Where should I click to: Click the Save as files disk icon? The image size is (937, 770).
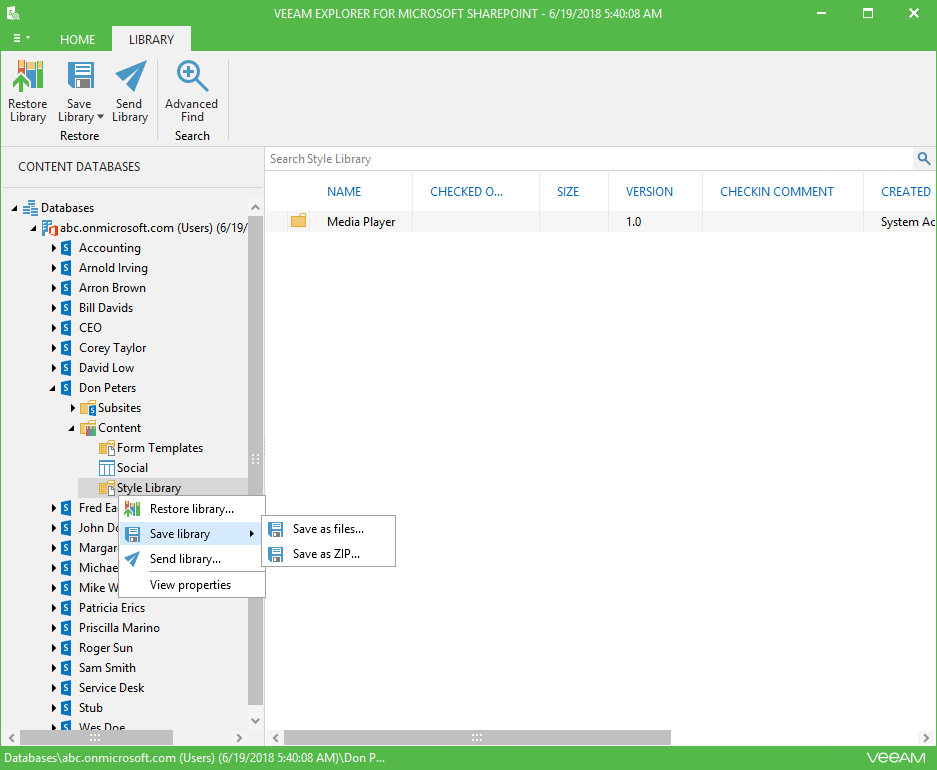click(x=275, y=529)
